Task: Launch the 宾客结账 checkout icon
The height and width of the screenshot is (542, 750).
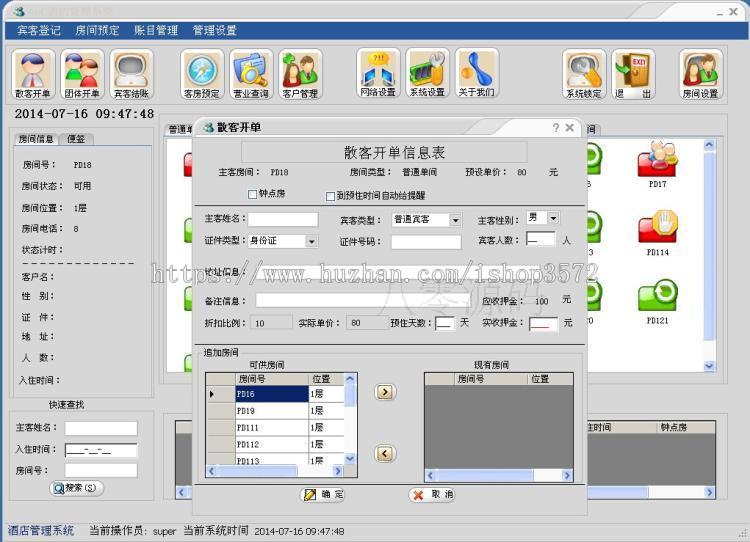Action: (132, 75)
